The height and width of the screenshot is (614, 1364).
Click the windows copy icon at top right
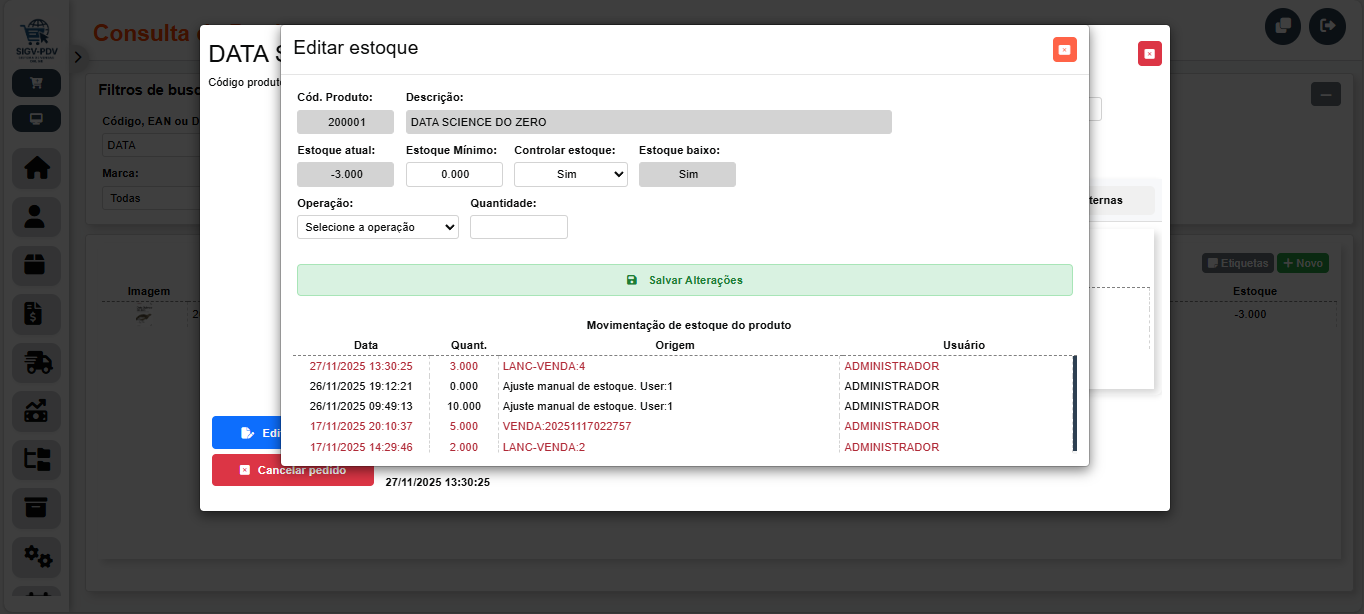click(x=1283, y=26)
